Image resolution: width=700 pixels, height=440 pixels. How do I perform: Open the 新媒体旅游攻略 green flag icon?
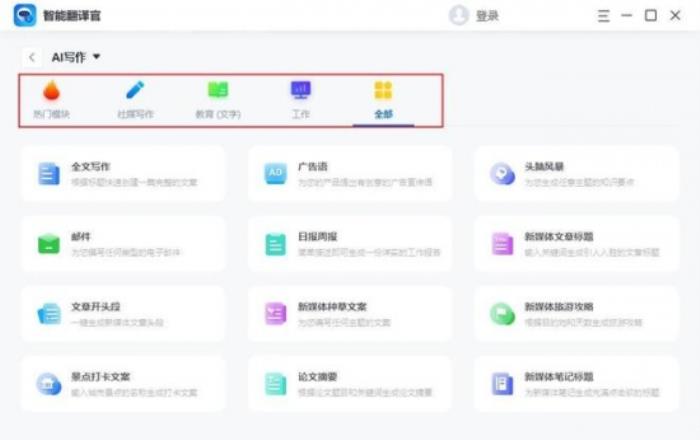point(502,314)
